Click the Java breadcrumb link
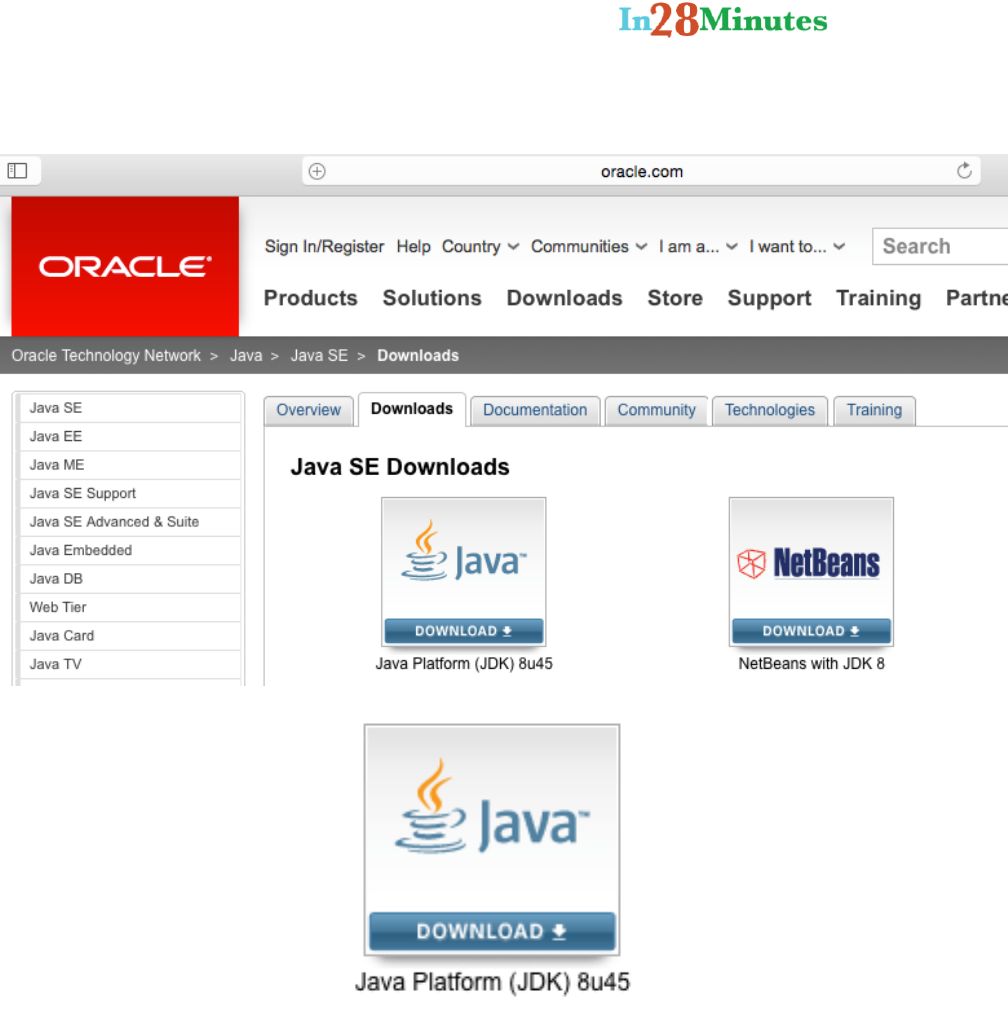1008x1011 pixels. tap(246, 355)
